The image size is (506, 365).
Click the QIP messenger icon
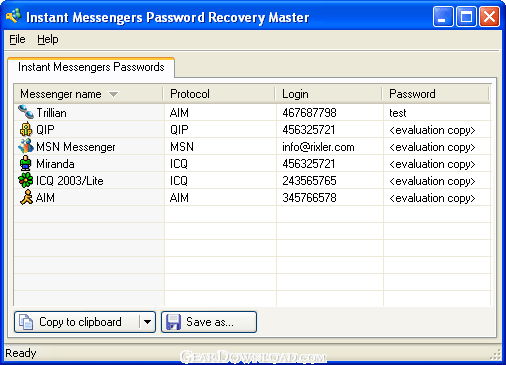point(26,129)
